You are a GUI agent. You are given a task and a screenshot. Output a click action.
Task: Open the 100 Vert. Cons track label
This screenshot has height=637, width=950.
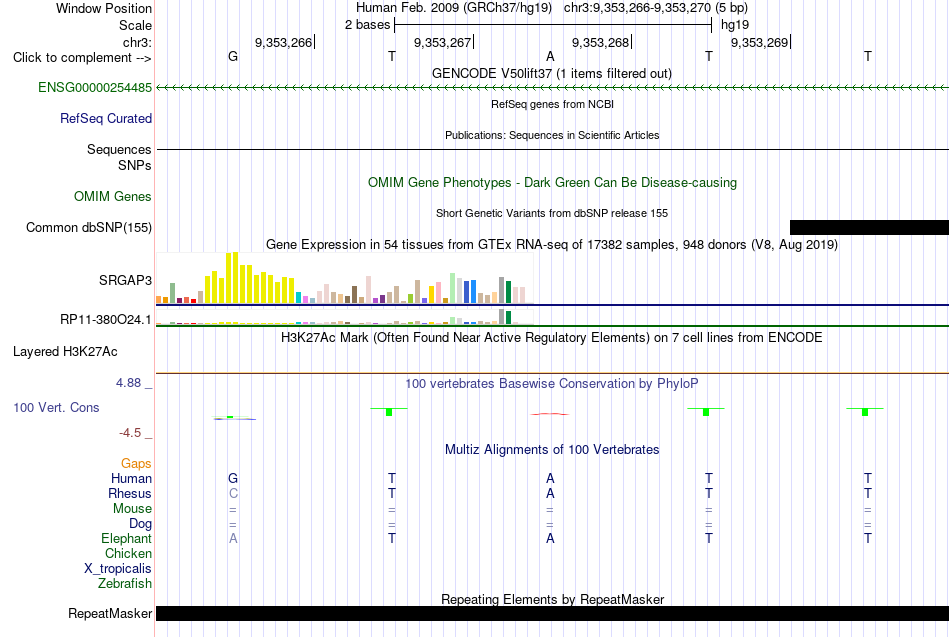[56, 408]
